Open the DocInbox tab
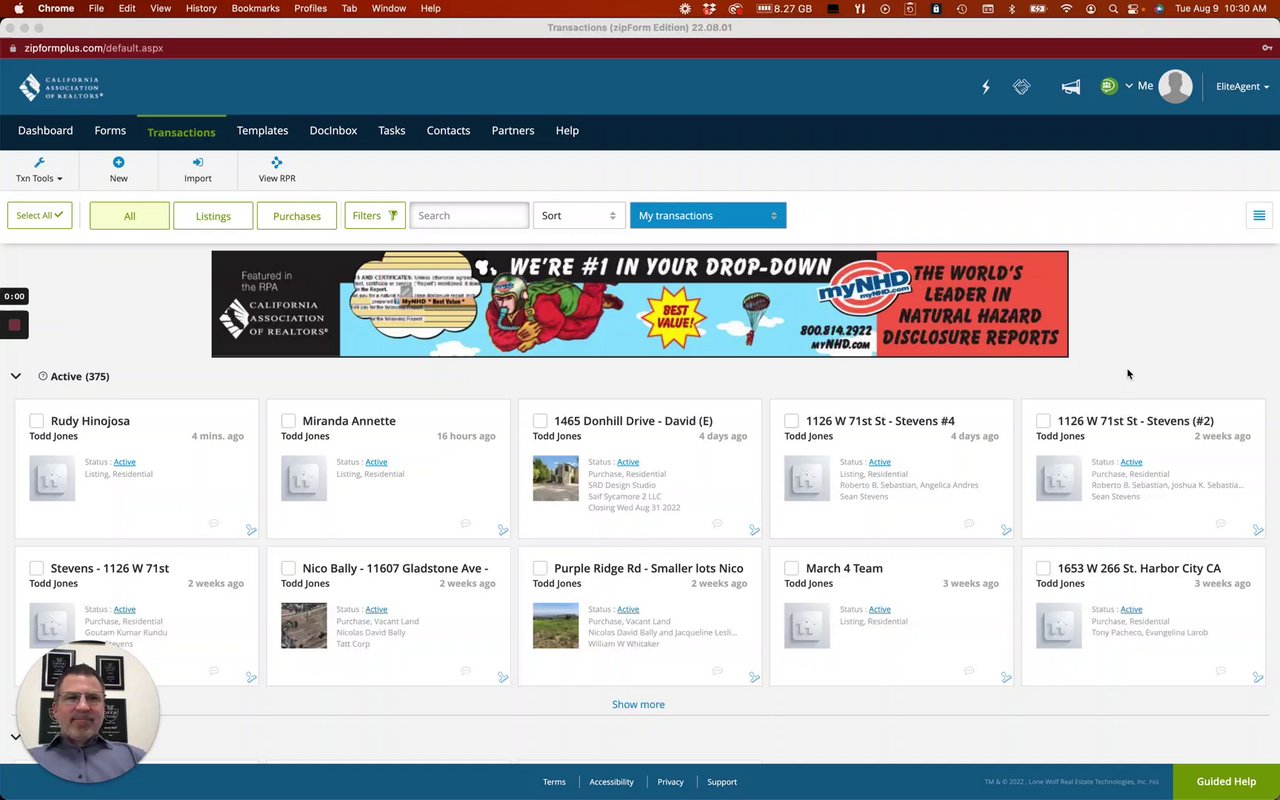 point(333,131)
